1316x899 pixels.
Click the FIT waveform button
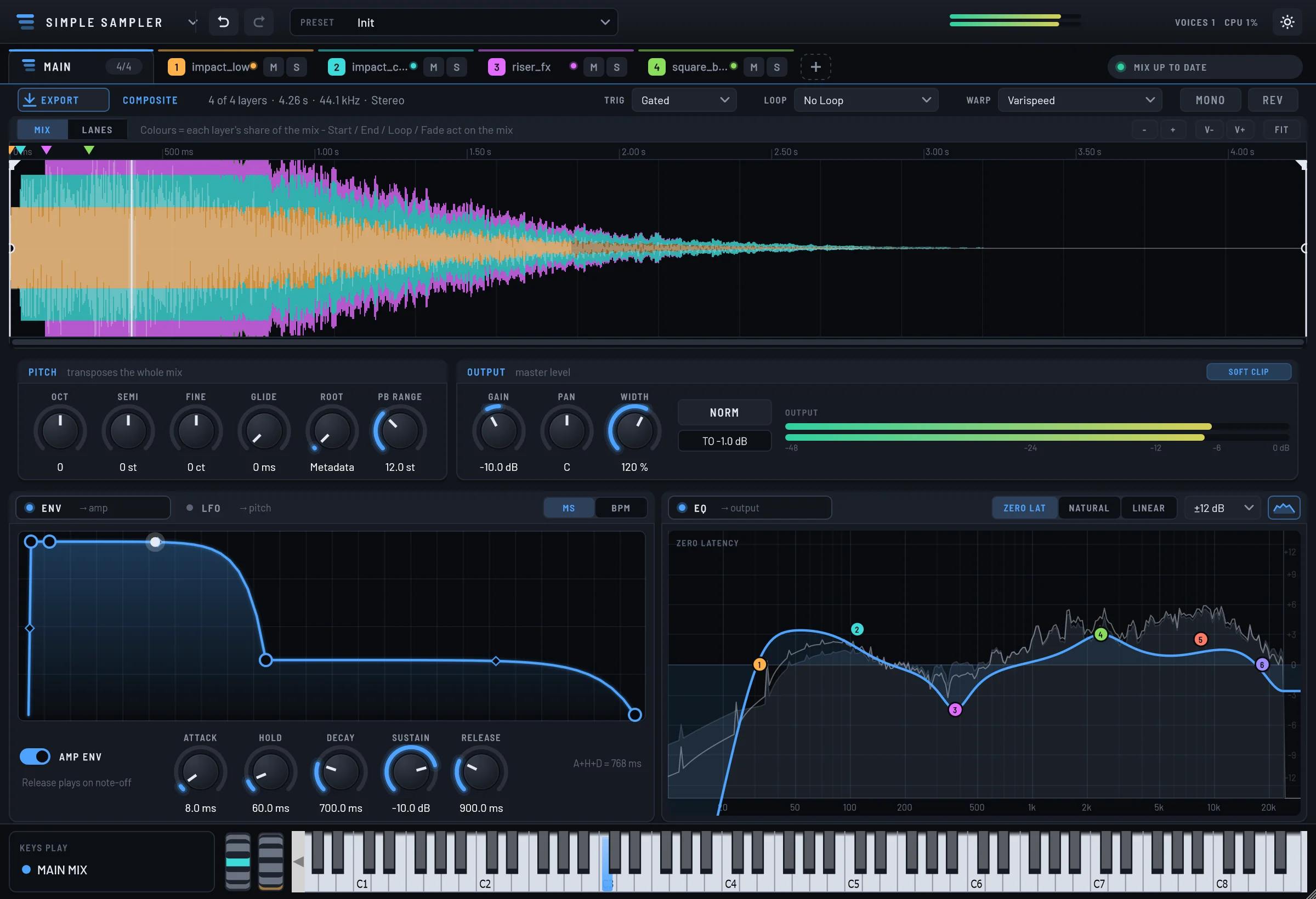point(1281,129)
